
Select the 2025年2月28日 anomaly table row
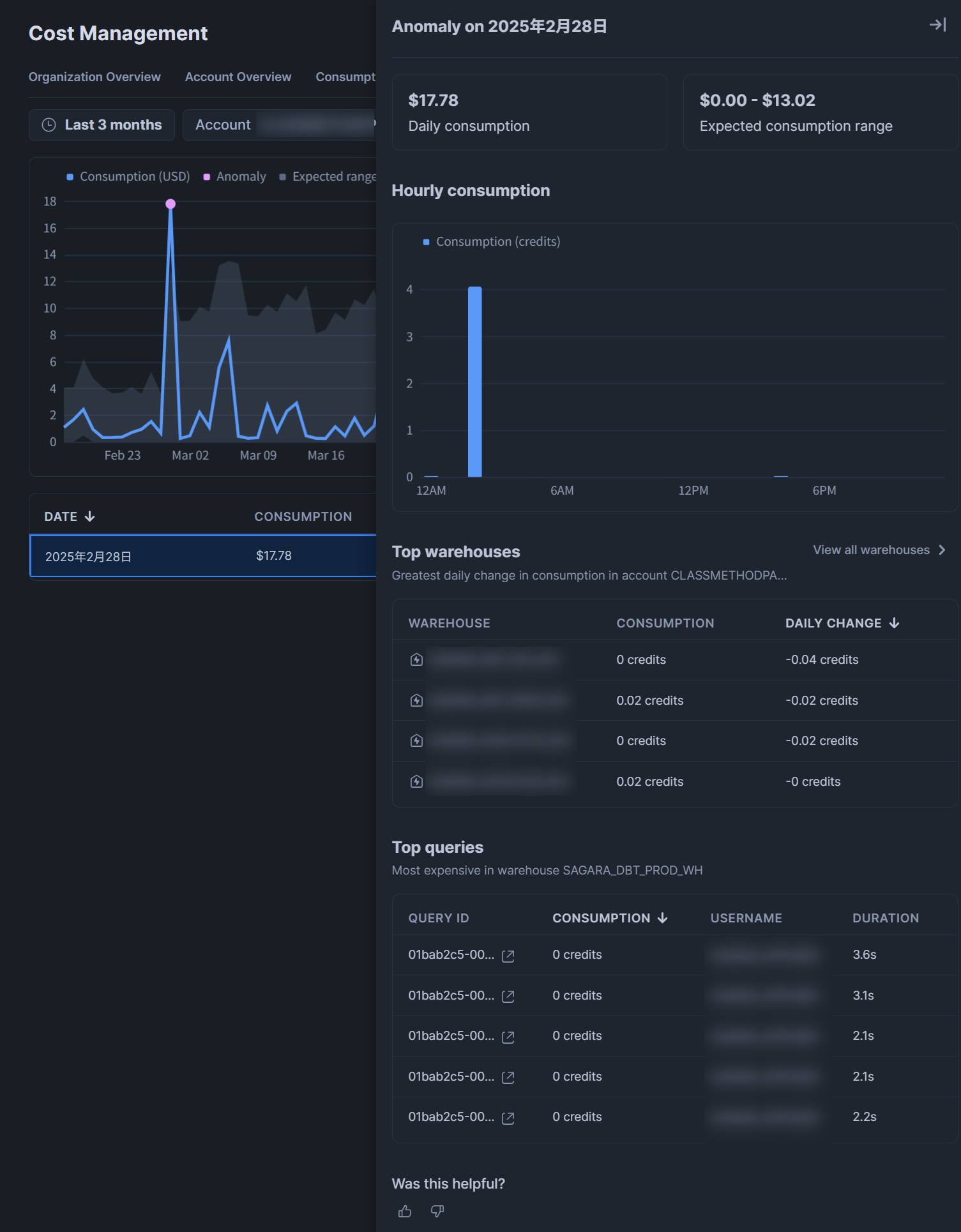tap(203, 556)
